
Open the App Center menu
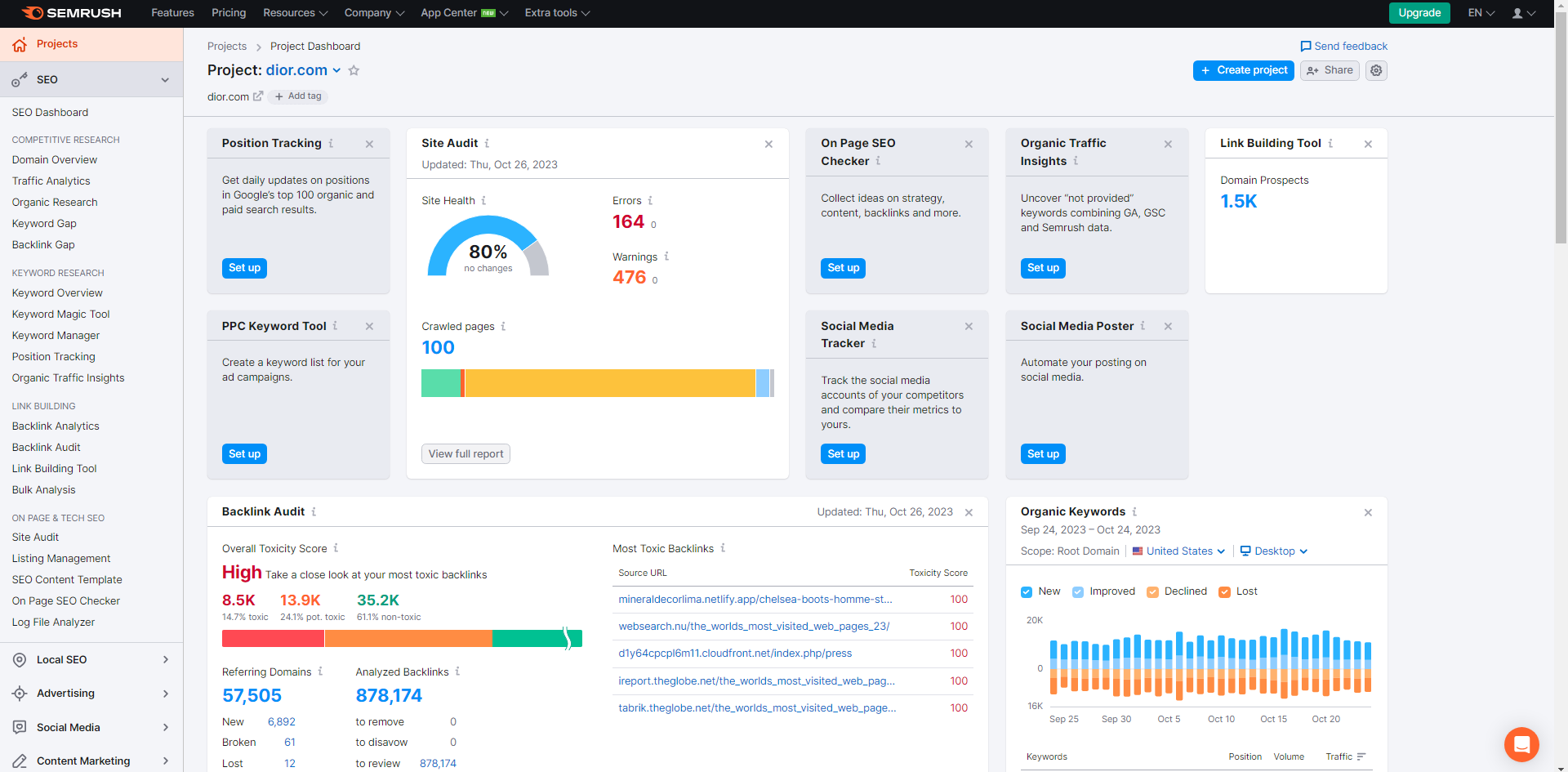coord(465,13)
